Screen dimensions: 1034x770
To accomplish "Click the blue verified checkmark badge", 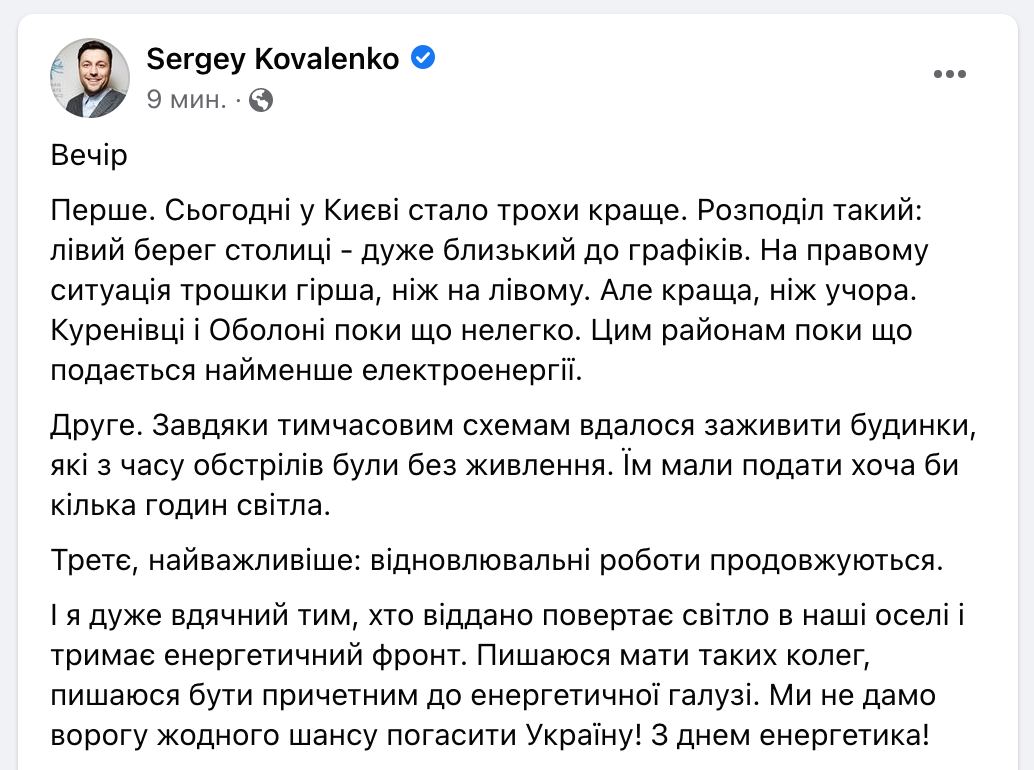I will (424, 58).
